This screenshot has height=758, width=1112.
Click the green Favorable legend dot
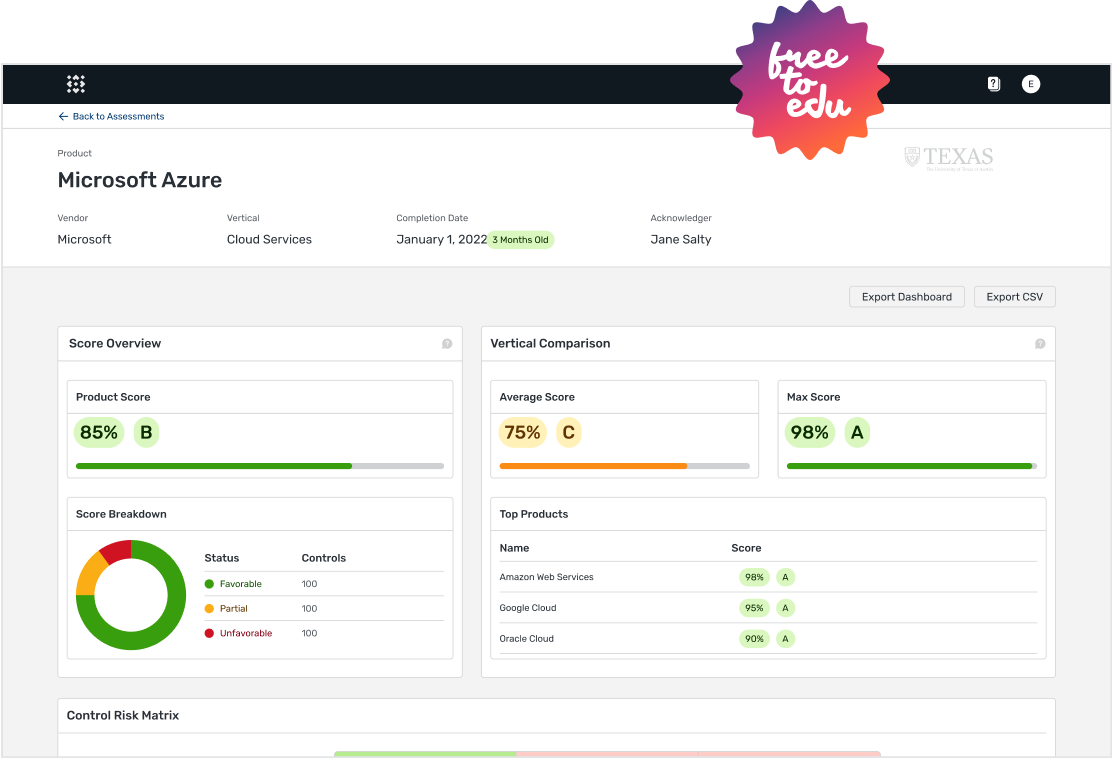pos(209,584)
